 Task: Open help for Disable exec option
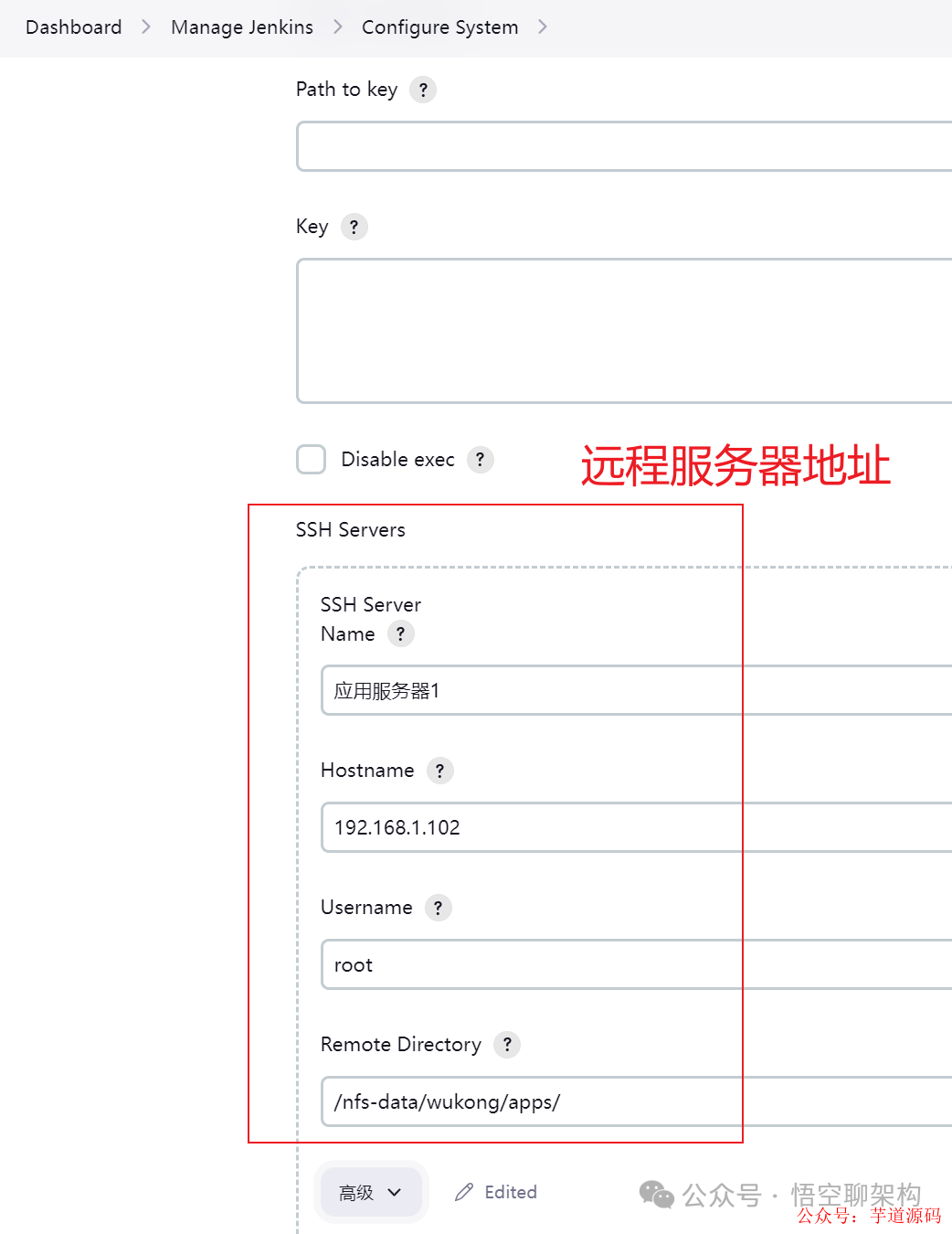click(x=481, y=459)
